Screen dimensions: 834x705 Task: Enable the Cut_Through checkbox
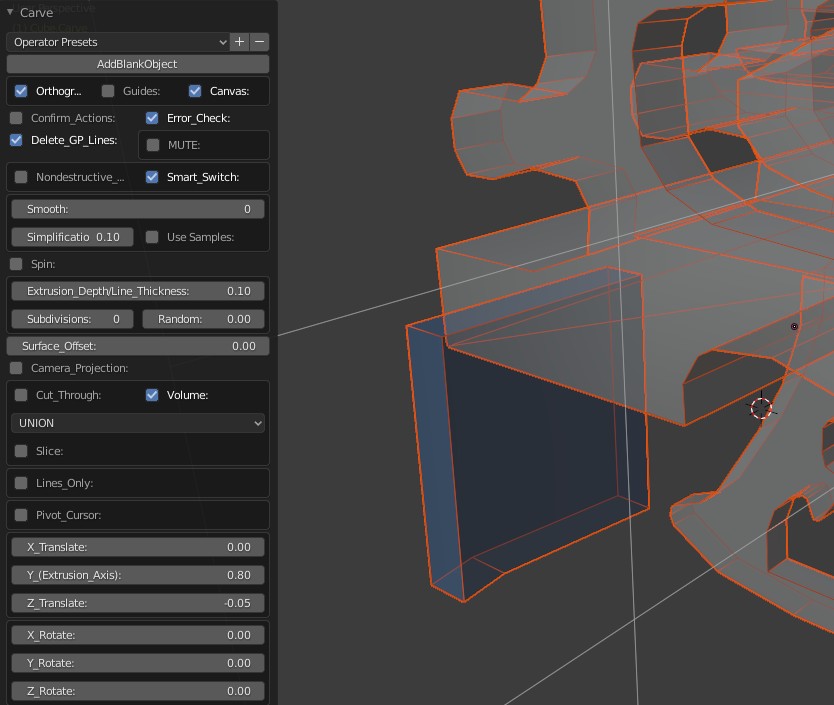point(21,395)
